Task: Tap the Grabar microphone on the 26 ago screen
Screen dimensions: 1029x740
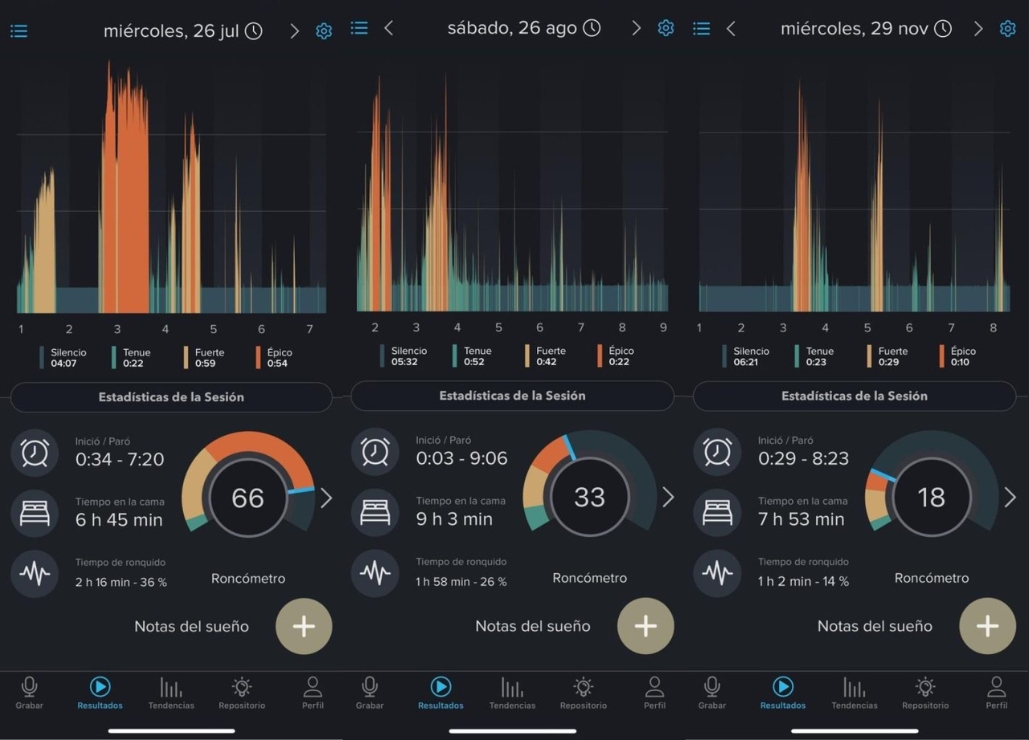Action: (369, 692)
